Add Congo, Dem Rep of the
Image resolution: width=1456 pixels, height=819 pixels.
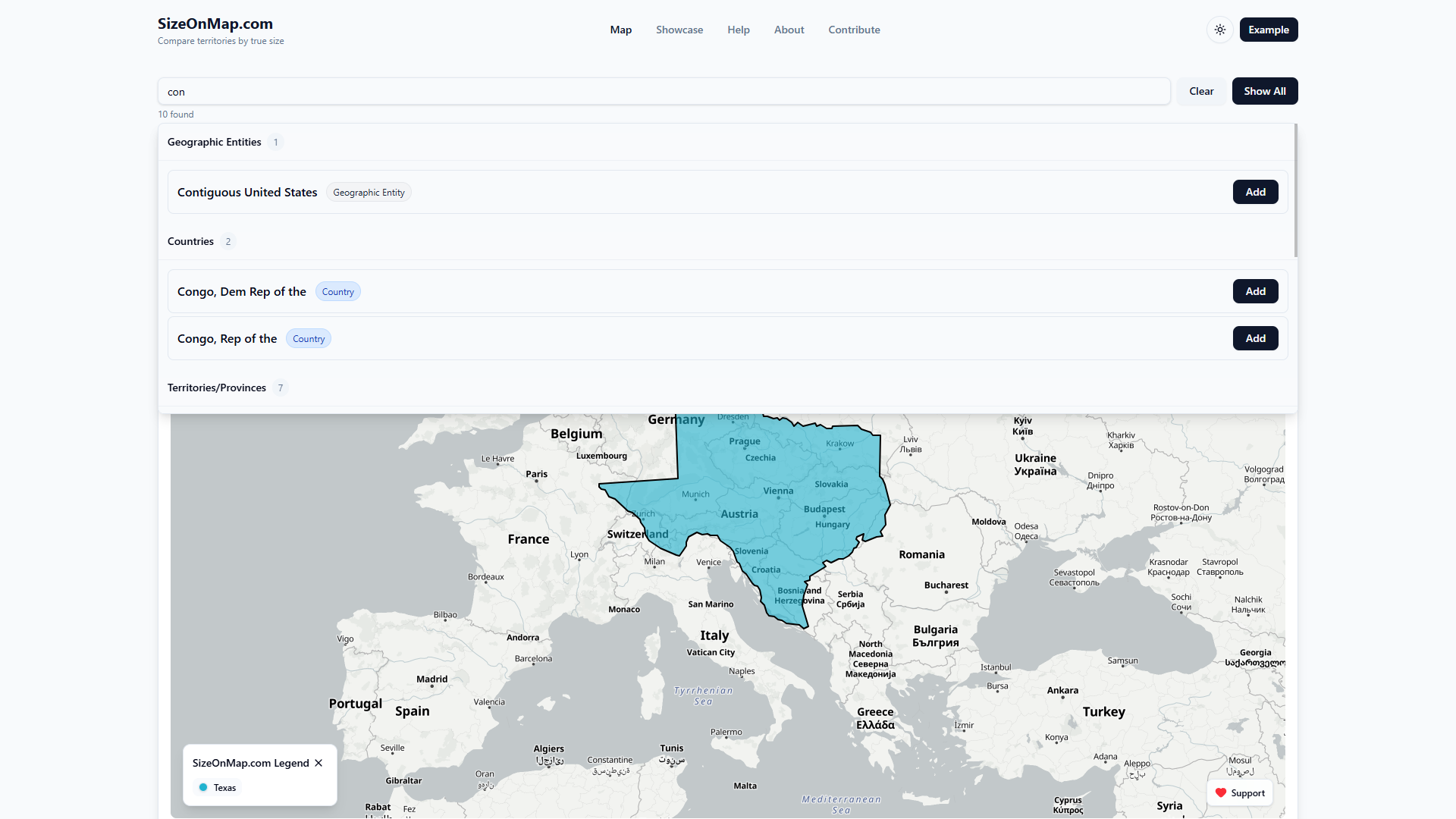tap(1255, 291)
